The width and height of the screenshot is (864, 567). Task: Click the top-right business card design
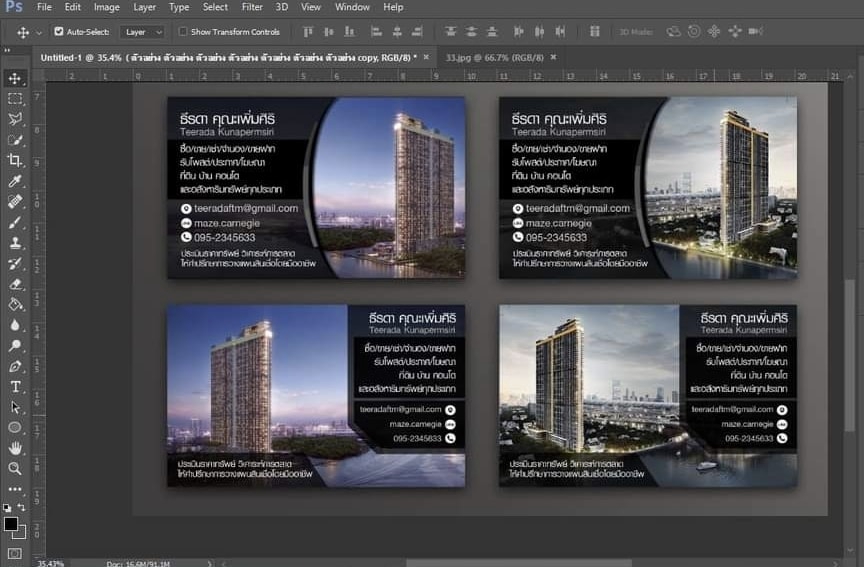(647, 187)
